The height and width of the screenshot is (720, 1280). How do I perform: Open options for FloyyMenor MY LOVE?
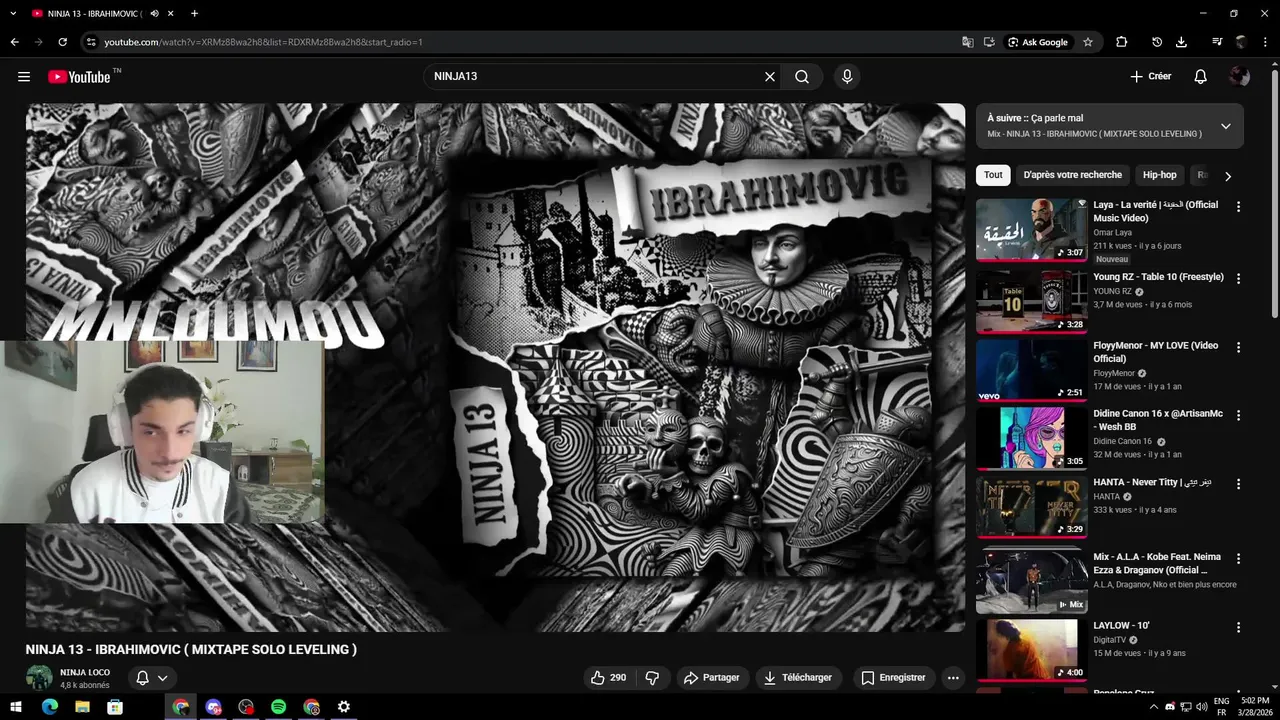(x=1238, y=347)
